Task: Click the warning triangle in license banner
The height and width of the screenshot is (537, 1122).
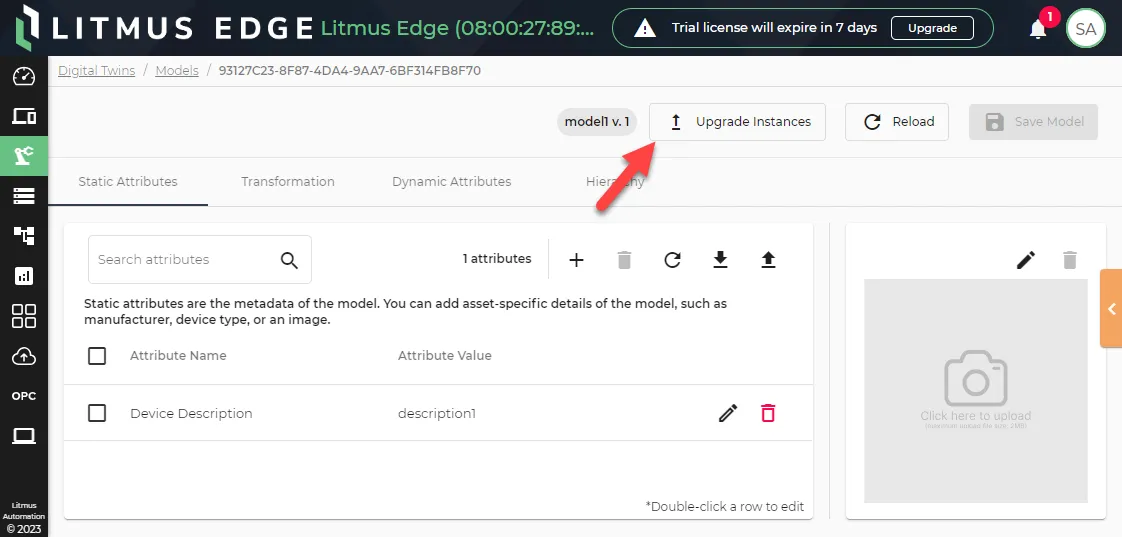Action: click(x=645, y=29)
